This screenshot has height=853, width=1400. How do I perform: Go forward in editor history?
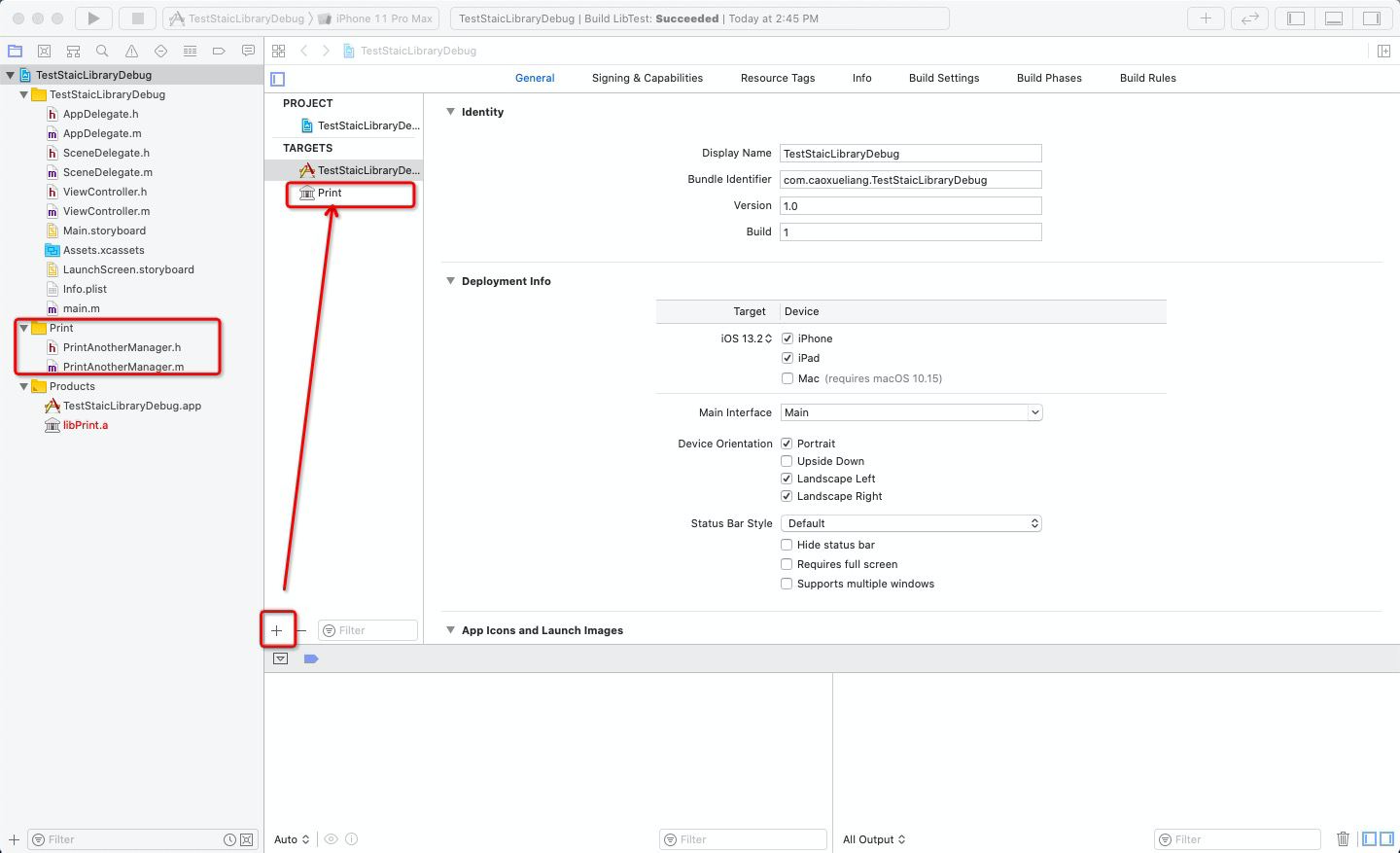(x=326, y=51)
